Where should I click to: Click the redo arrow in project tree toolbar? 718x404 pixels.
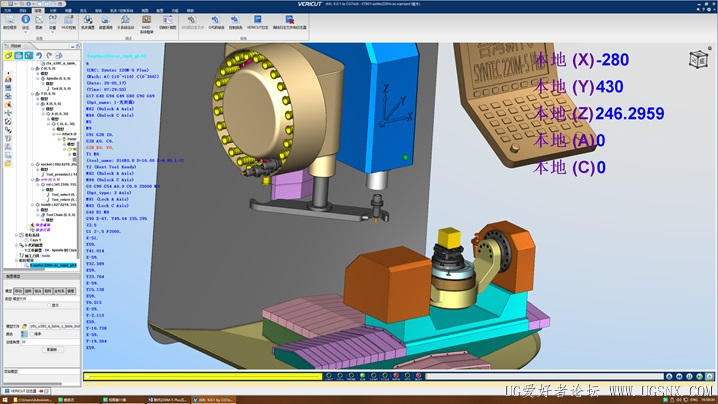click(x=49, y=55)
